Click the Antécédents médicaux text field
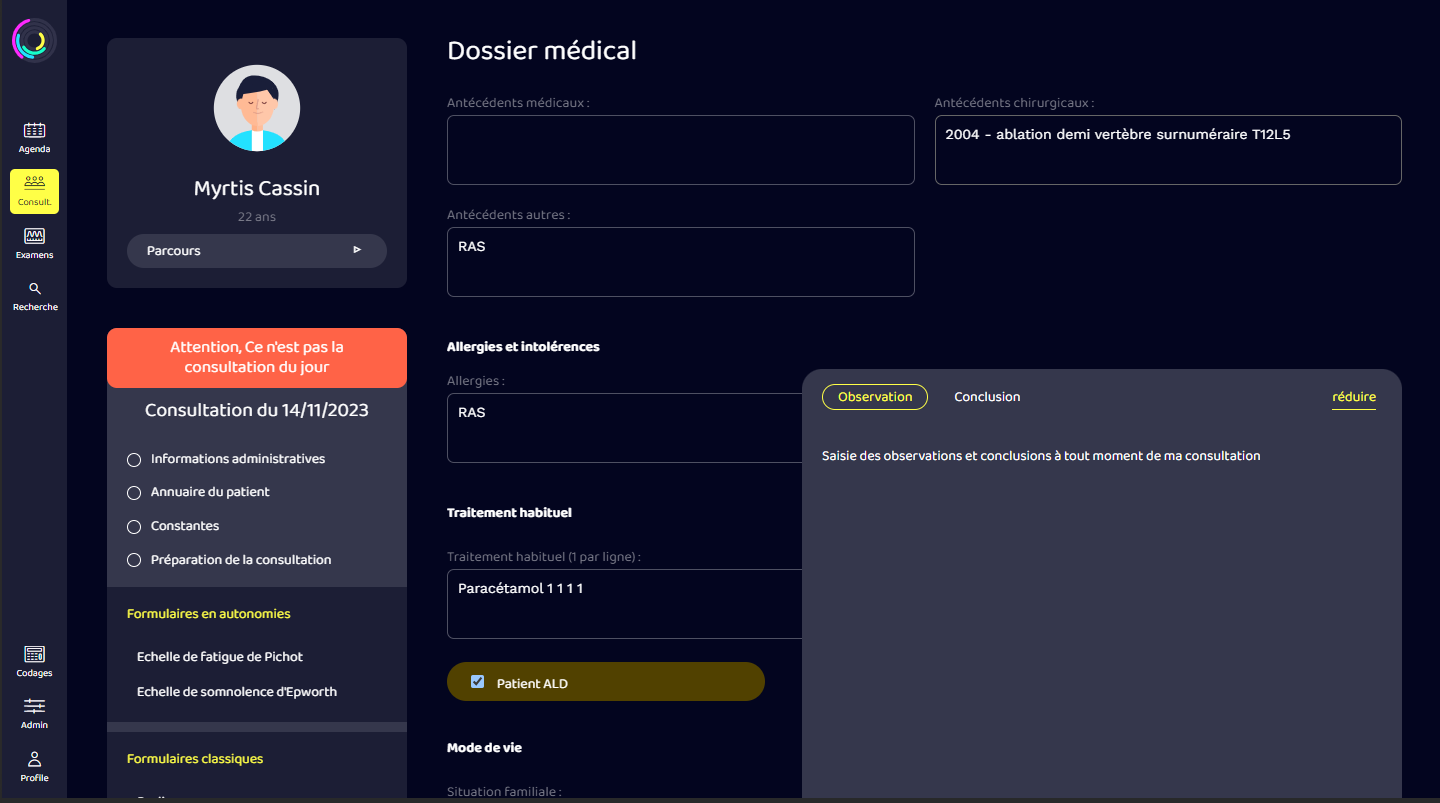 click(x=680, y=150)
